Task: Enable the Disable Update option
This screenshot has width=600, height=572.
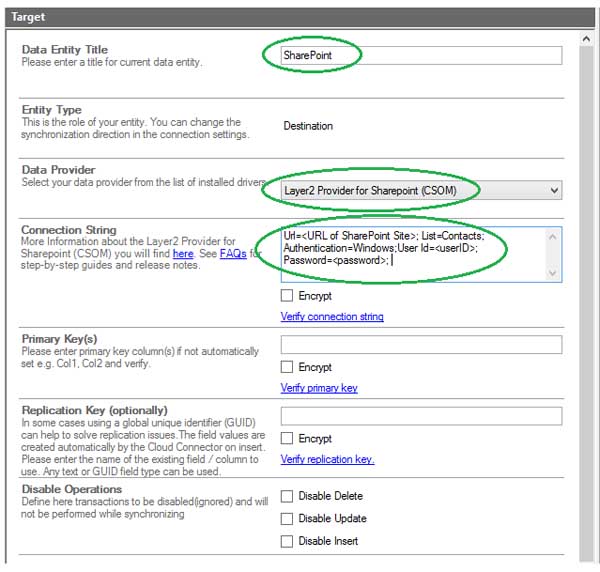Action: (288, 518)
